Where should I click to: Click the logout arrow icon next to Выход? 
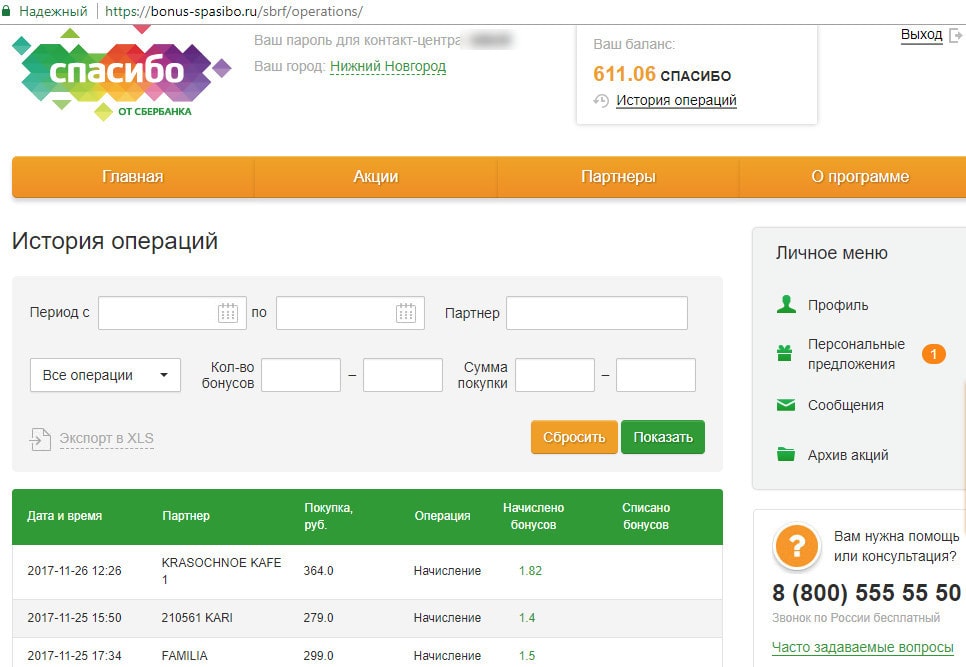coord(956,35)
